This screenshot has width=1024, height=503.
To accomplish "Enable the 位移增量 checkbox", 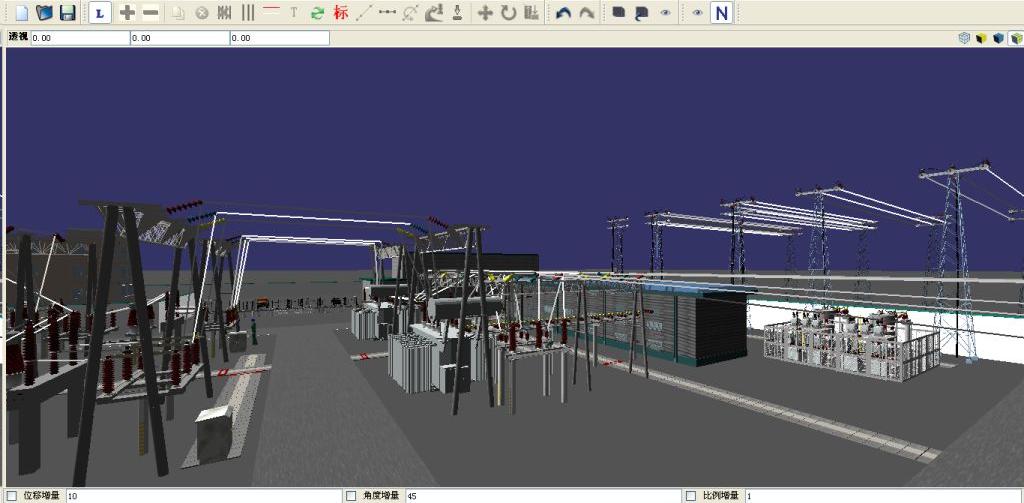I will click(12, 496).
